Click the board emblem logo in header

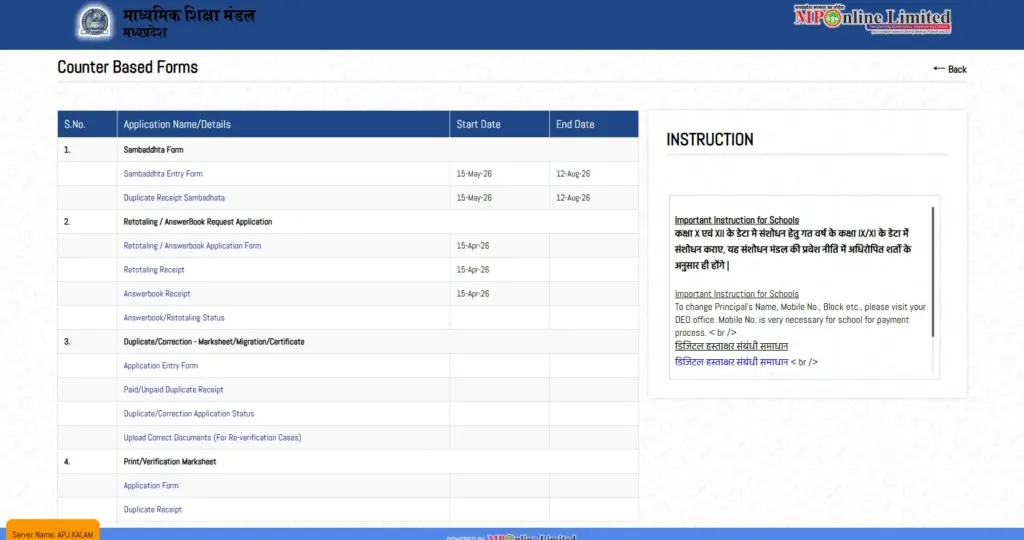(95, 22)
